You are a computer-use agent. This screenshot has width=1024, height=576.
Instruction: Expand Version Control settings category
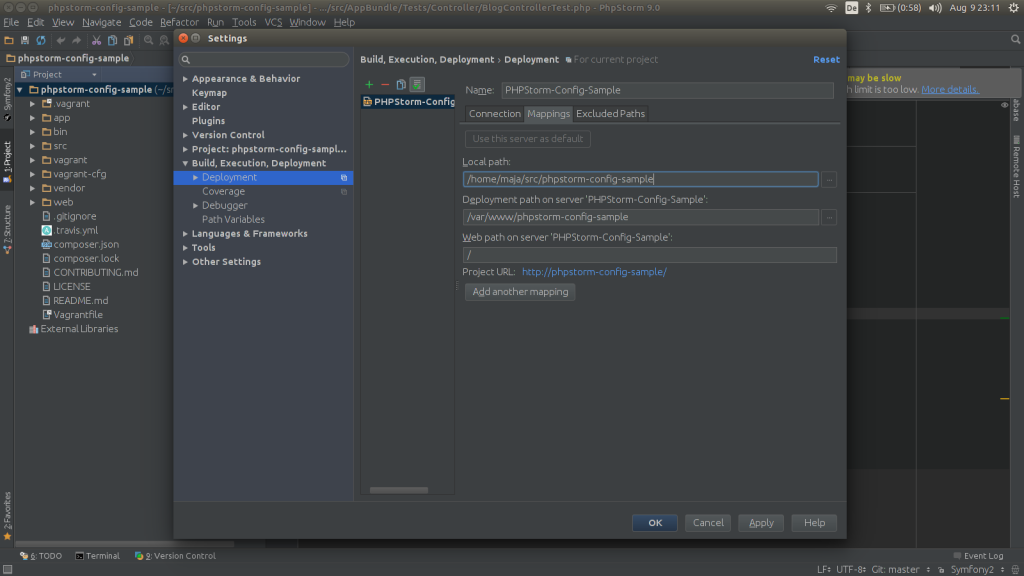pyautogui.click(x=185, y=135)
